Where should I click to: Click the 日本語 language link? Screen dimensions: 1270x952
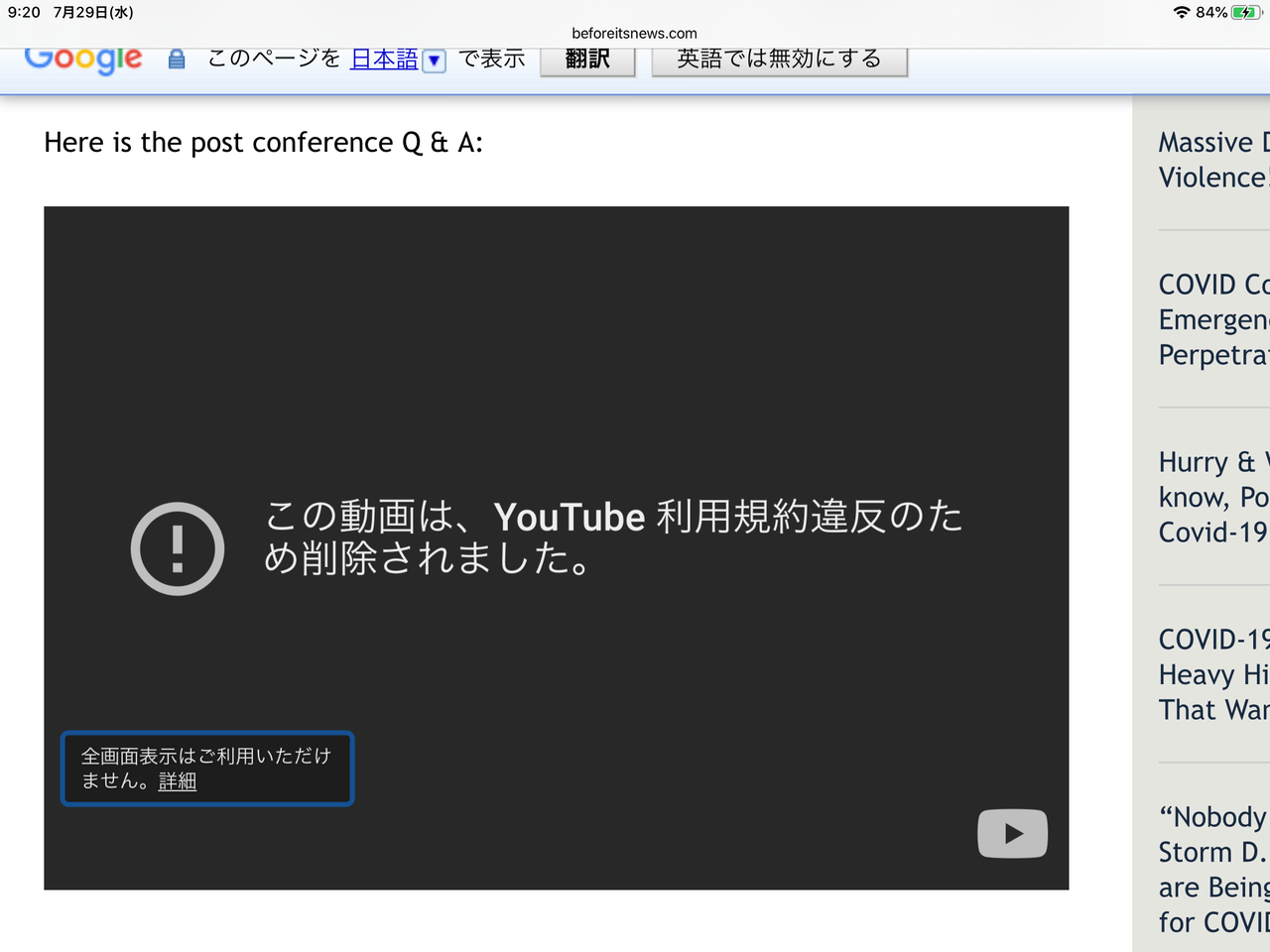384,59
